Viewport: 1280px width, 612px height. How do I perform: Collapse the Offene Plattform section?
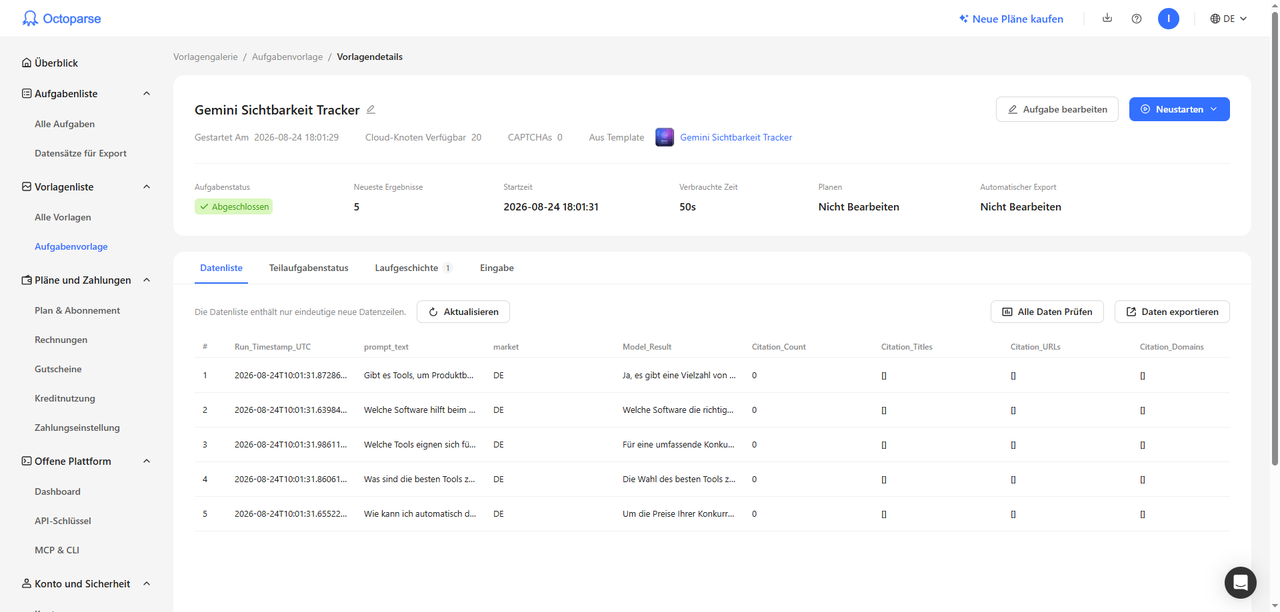pos(147,461)
